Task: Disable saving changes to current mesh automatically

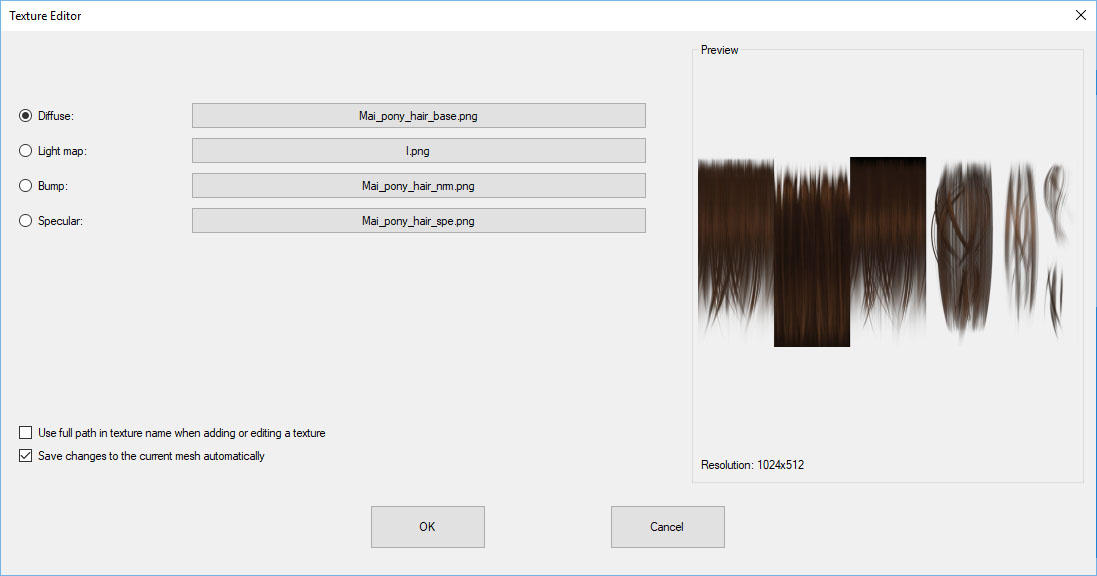Action: click(25, 455)
